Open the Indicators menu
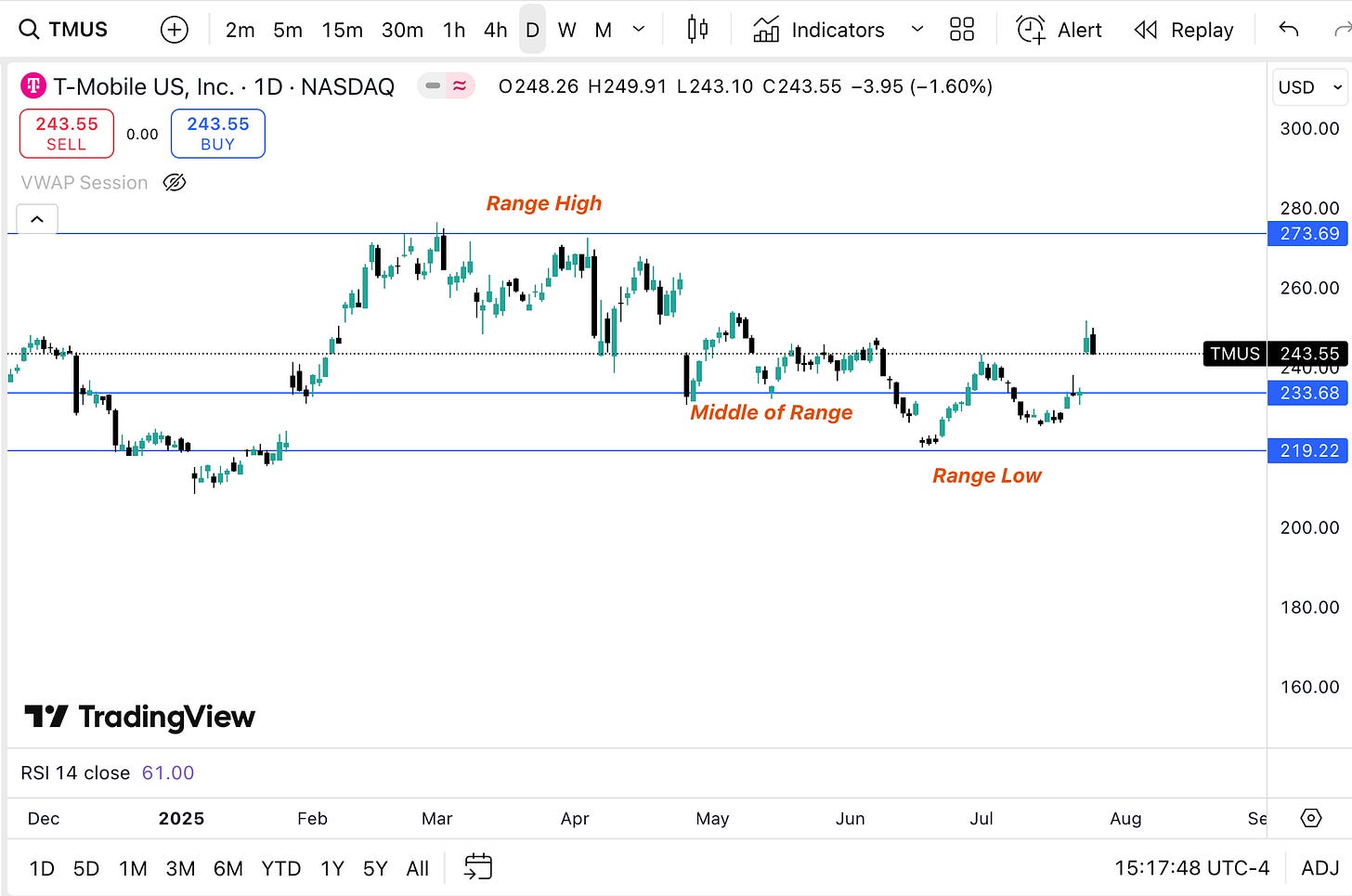Screen dimensions: 1352x896 tap(818, 30)
